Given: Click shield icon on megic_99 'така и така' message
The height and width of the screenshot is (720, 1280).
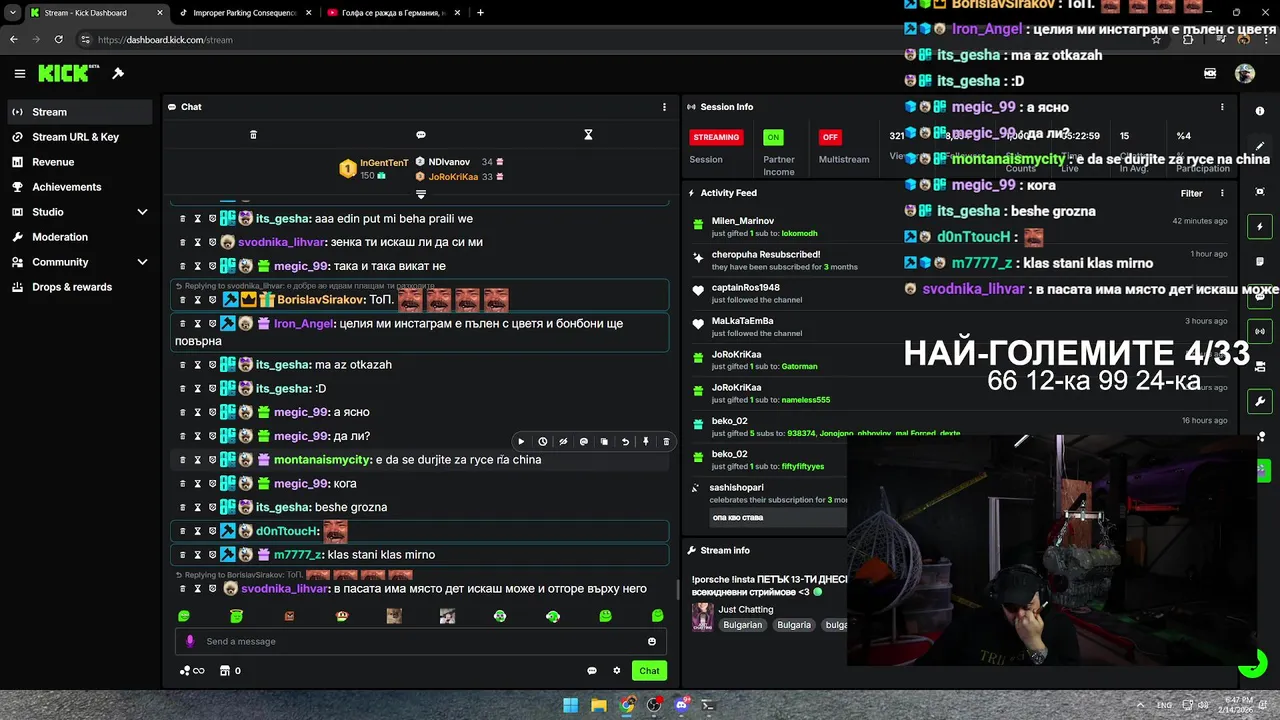Looking at the screenshot, I should point(212,266).
